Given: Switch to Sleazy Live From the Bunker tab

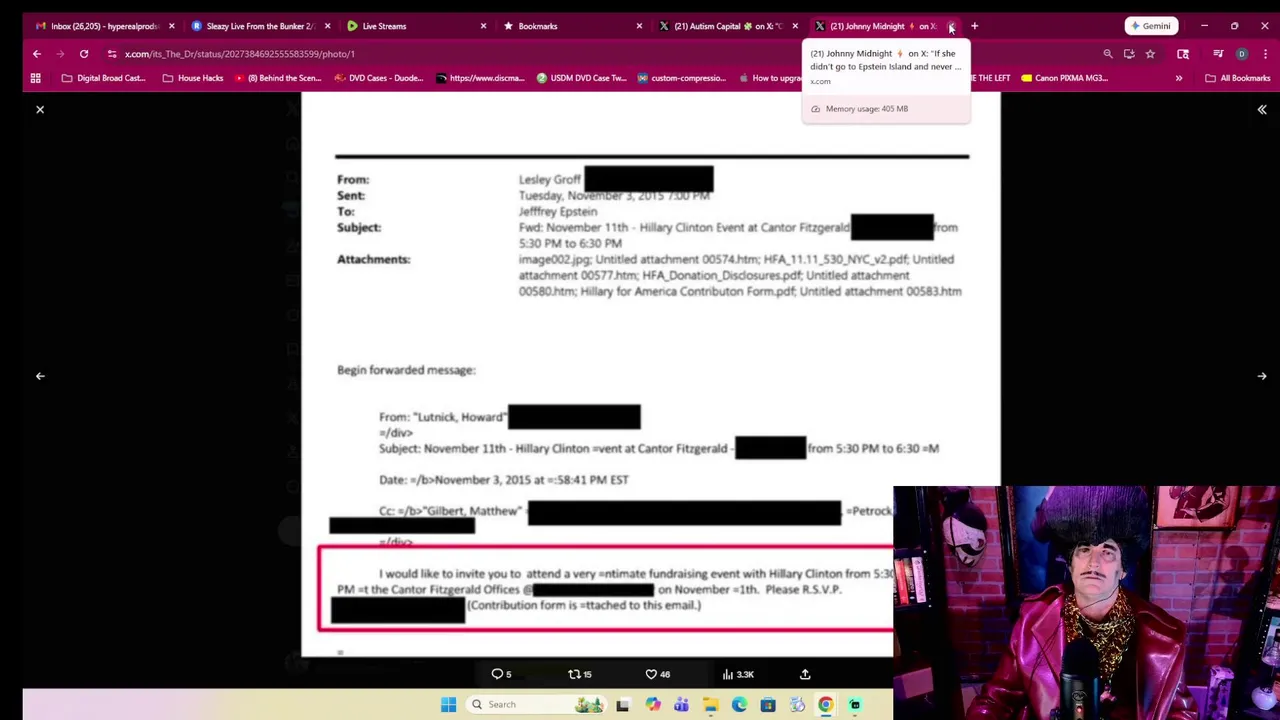Looking at the screenshot, I should (x=258, y=26).
